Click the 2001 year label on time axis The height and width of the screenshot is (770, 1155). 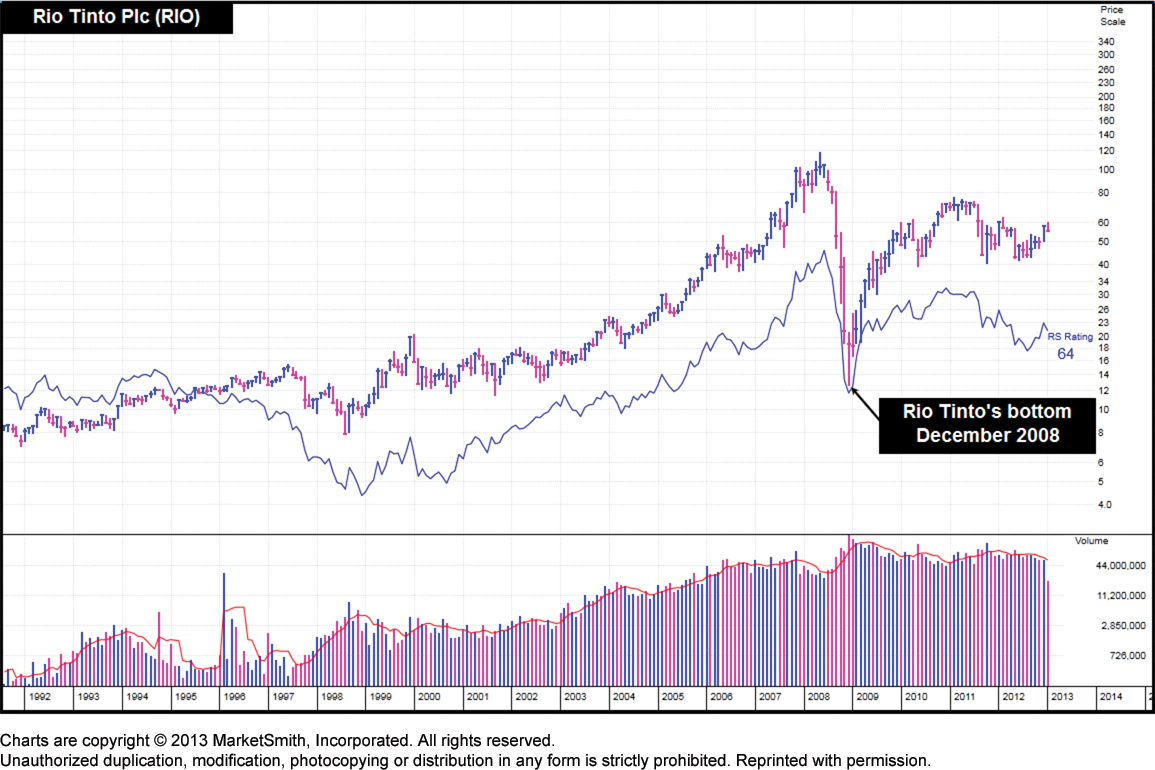click(477, 697)
